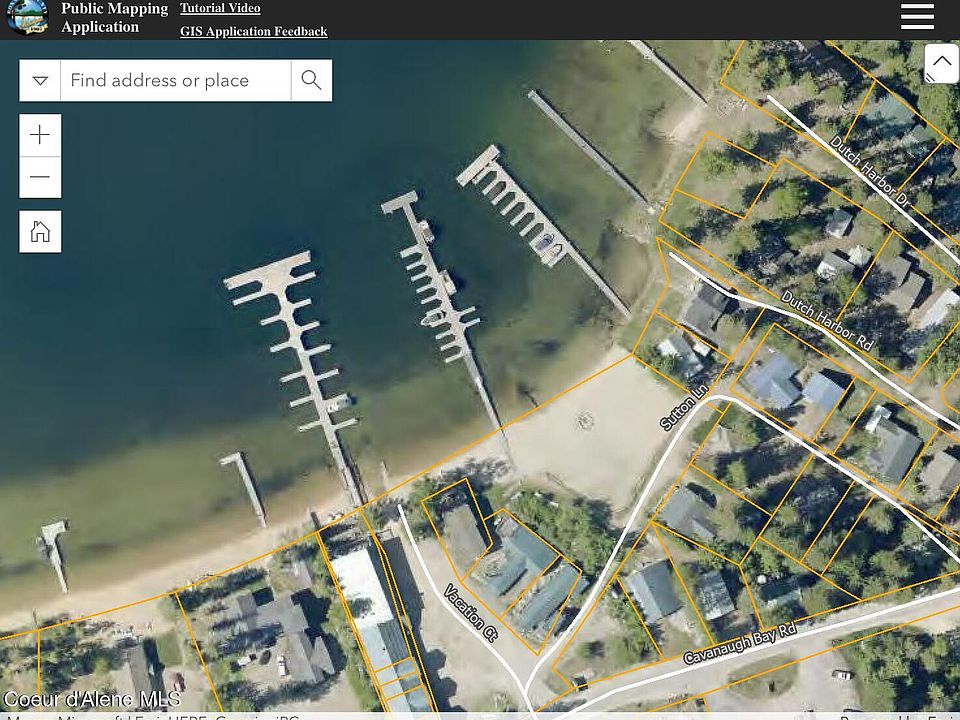960x720 pixels.
Task: Click the Public Mapping Application title
Action: [x=114, y=18]
